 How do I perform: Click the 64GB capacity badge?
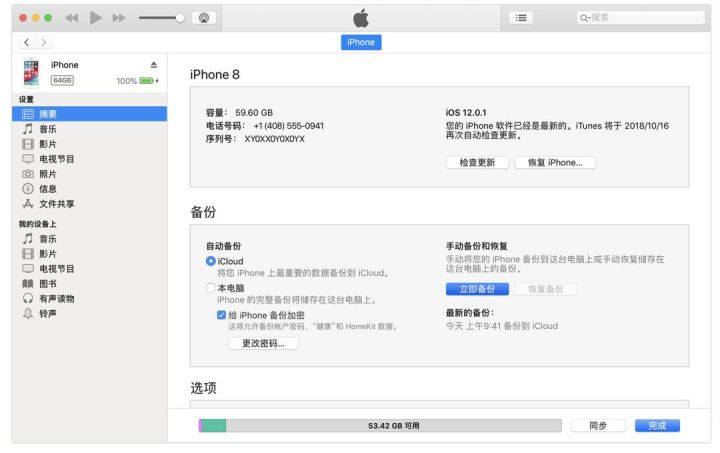coord(62,80)
